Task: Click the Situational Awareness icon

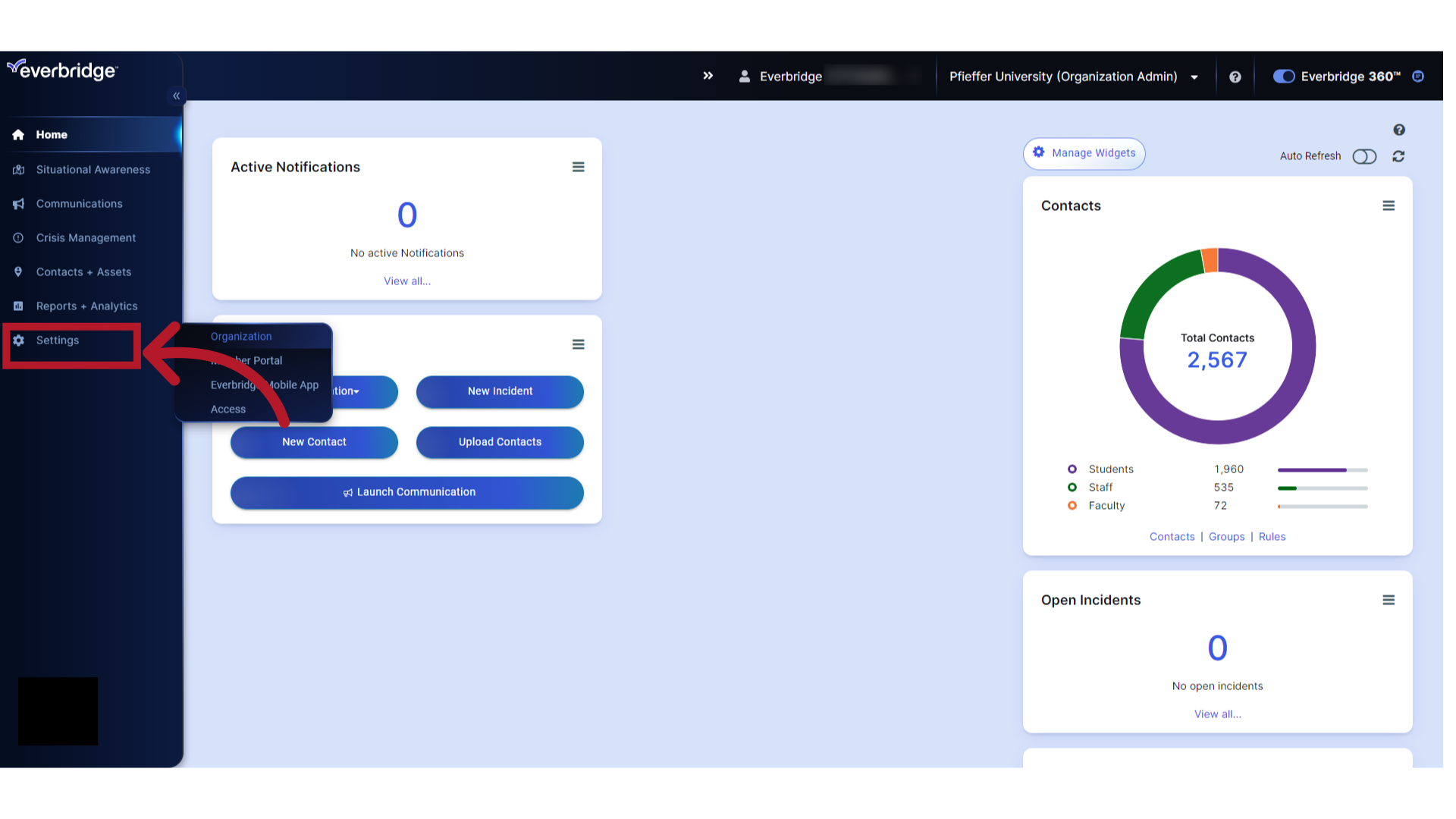Action: click(18, 168)
